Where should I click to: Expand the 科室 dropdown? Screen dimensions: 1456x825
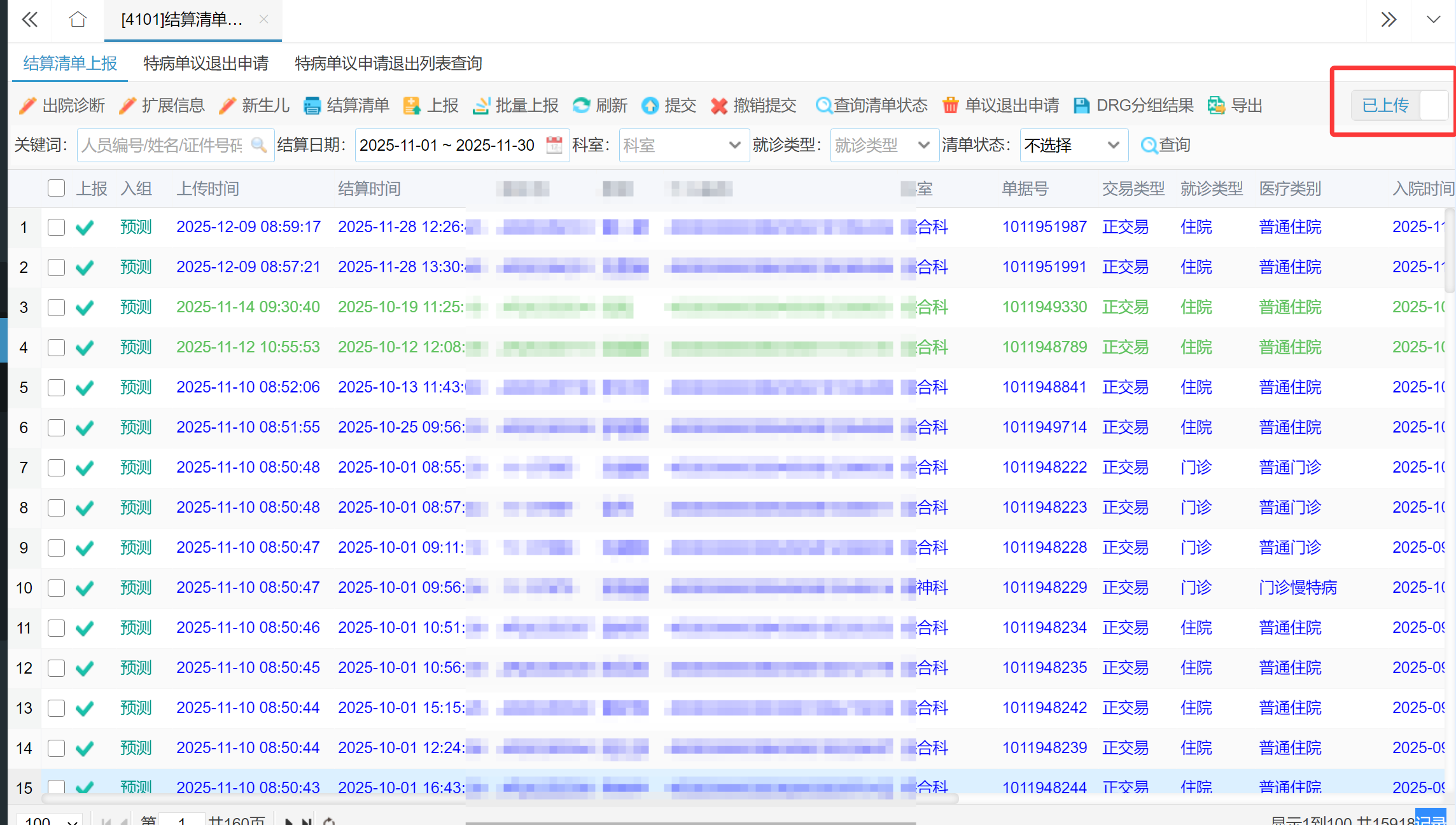(734, 145)
